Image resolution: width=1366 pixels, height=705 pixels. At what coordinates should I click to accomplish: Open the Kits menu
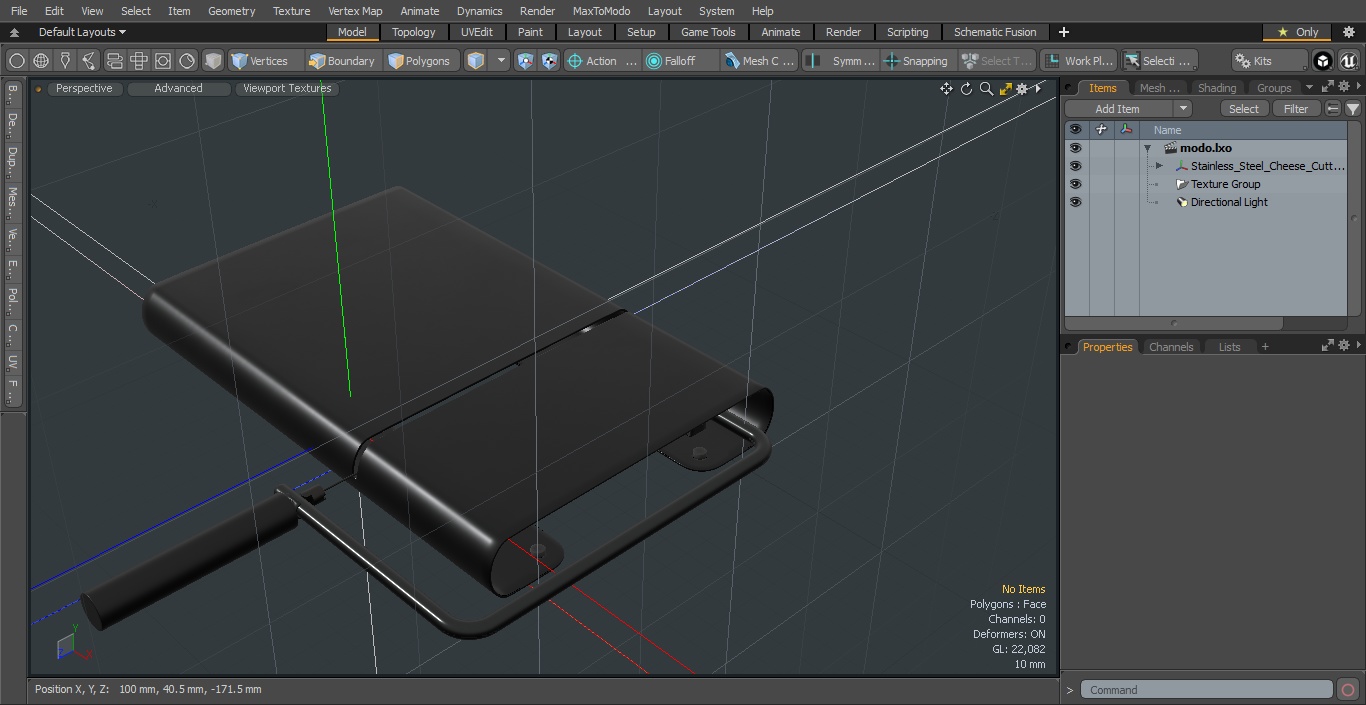1269,61
